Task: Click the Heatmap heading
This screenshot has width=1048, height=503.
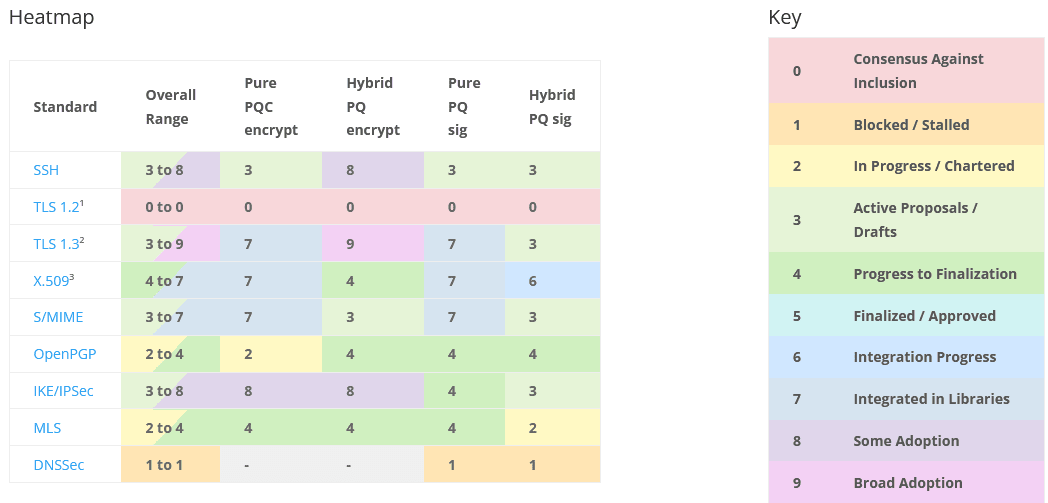Action: click(51, 17)
